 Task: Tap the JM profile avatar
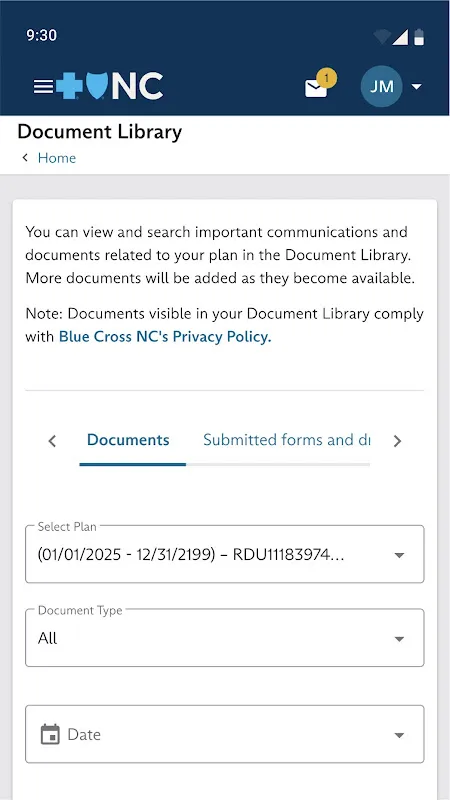coord(382,86)
